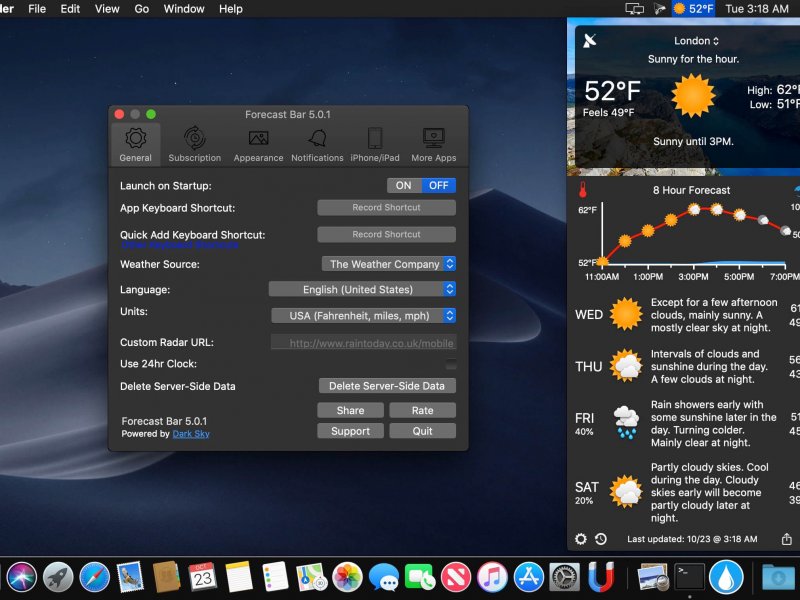Select Saturday's partly cloudy icon

(x=626, y=492)
